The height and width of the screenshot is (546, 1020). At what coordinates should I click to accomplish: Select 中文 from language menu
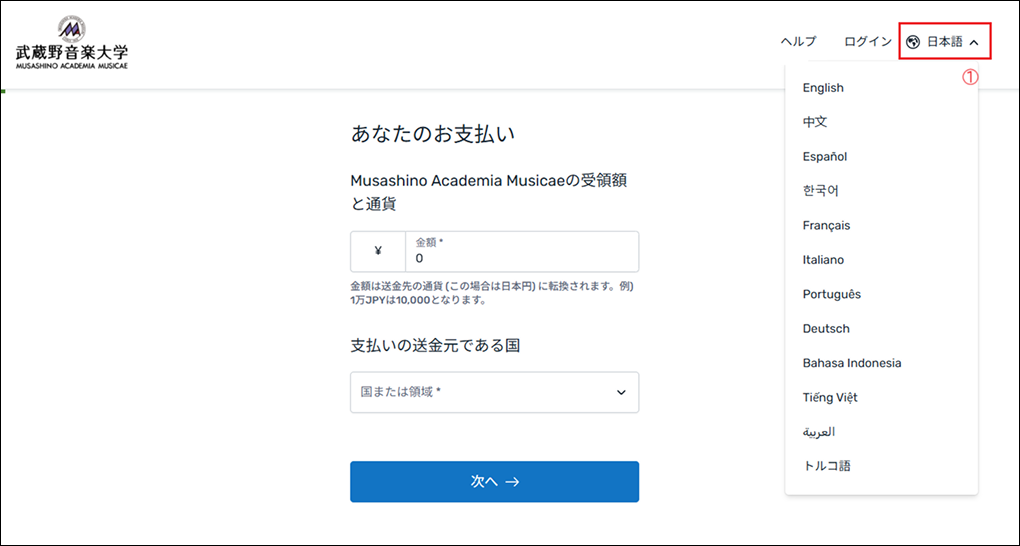click(x=815, y=122)
